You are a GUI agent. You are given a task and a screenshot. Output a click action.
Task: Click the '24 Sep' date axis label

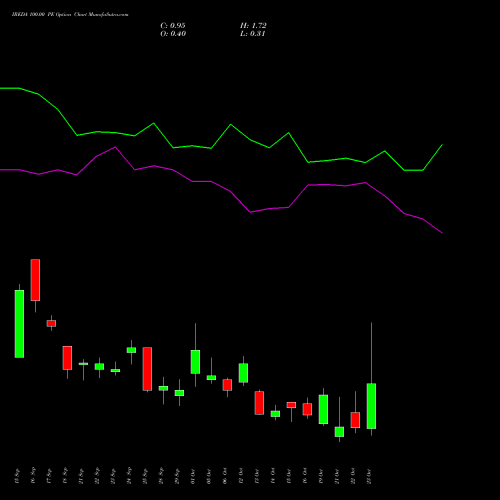point(129,476)
